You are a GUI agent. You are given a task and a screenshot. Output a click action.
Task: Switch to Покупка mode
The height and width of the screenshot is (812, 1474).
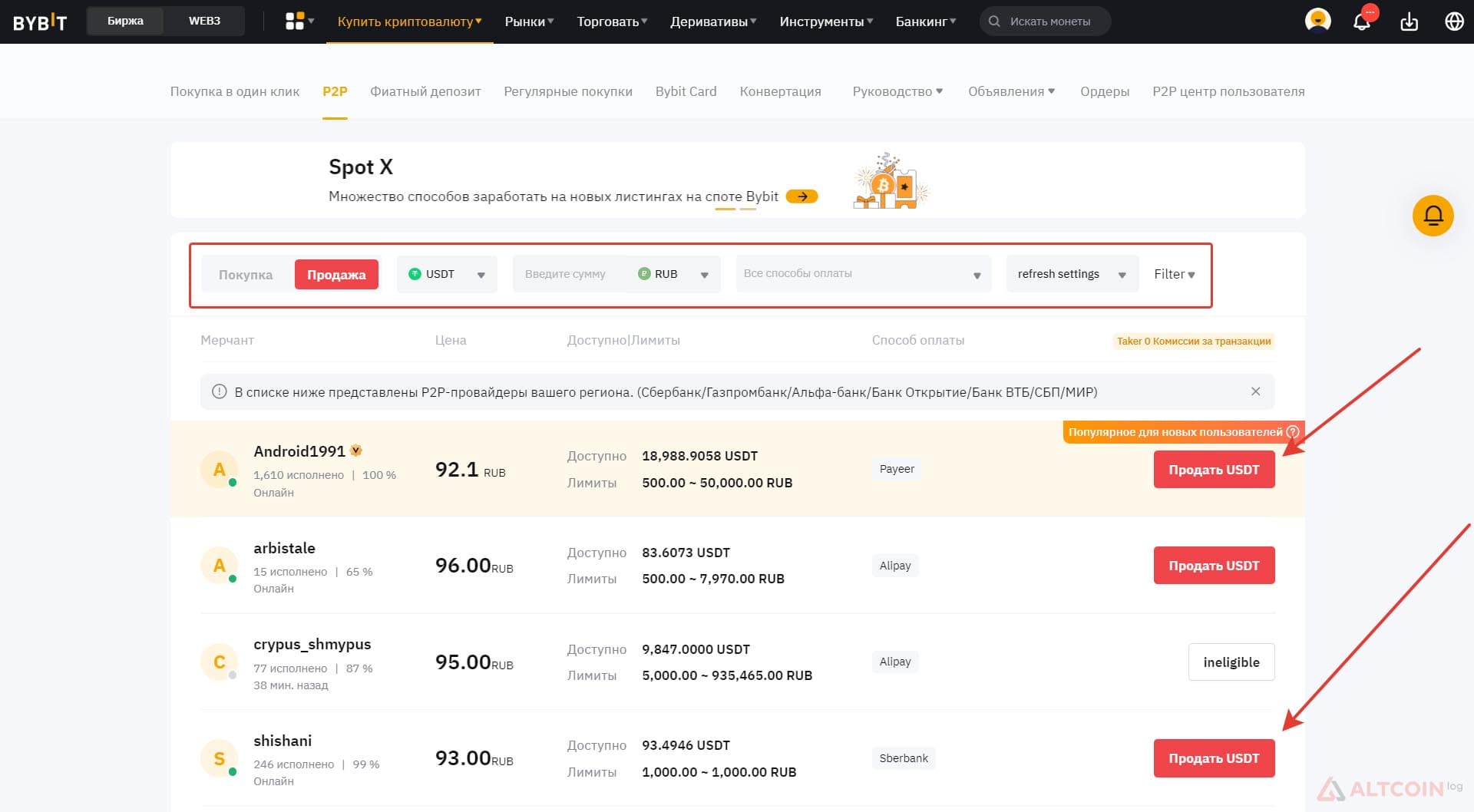tap(246, 274)
